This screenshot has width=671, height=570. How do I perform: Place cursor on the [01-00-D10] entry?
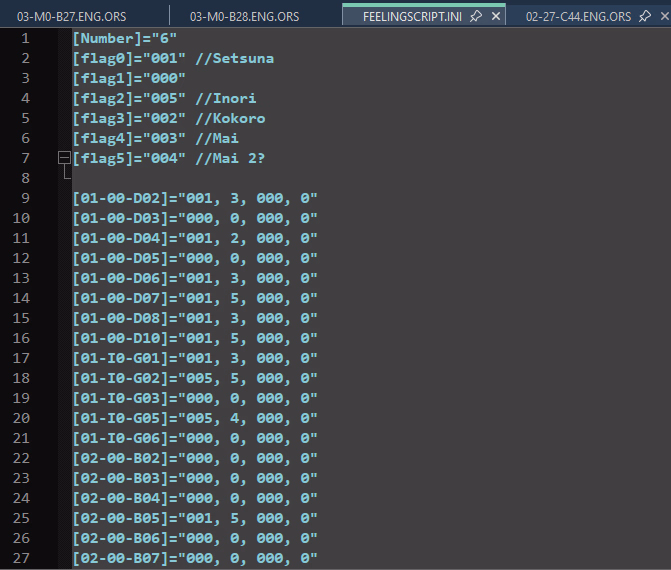pos(195,338)
